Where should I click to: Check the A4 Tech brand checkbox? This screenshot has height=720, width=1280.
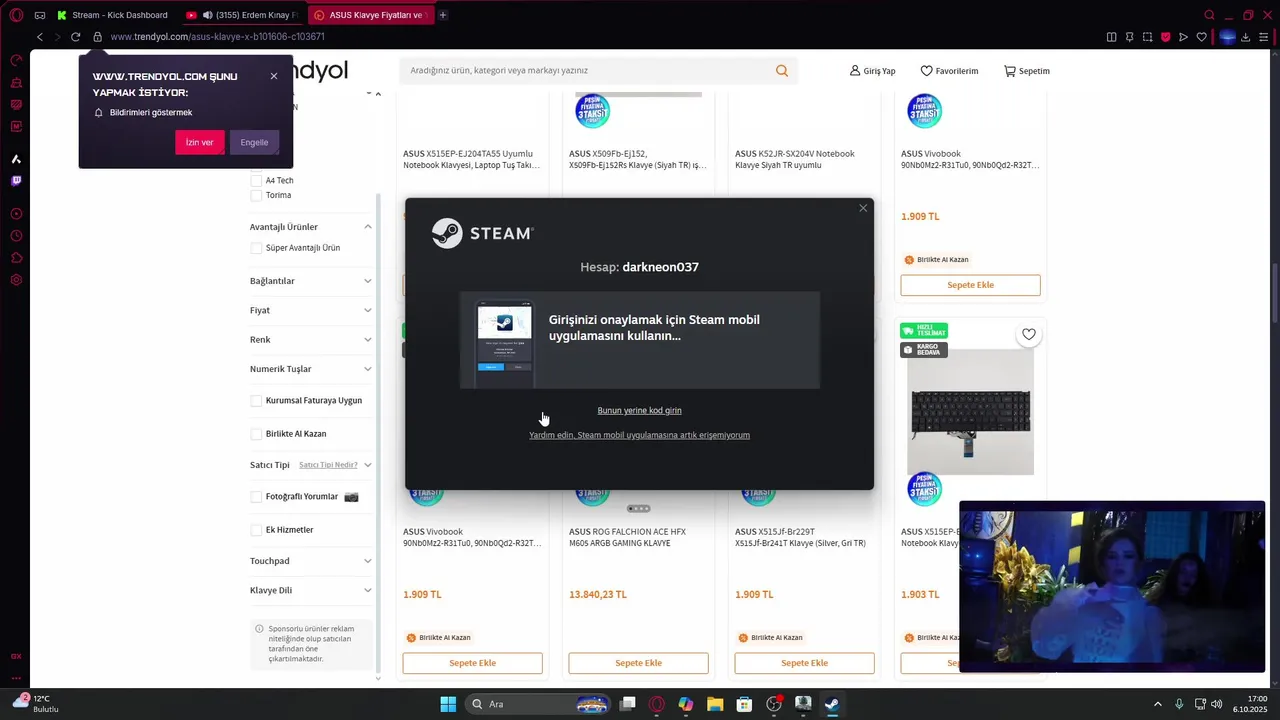(257, 181)
